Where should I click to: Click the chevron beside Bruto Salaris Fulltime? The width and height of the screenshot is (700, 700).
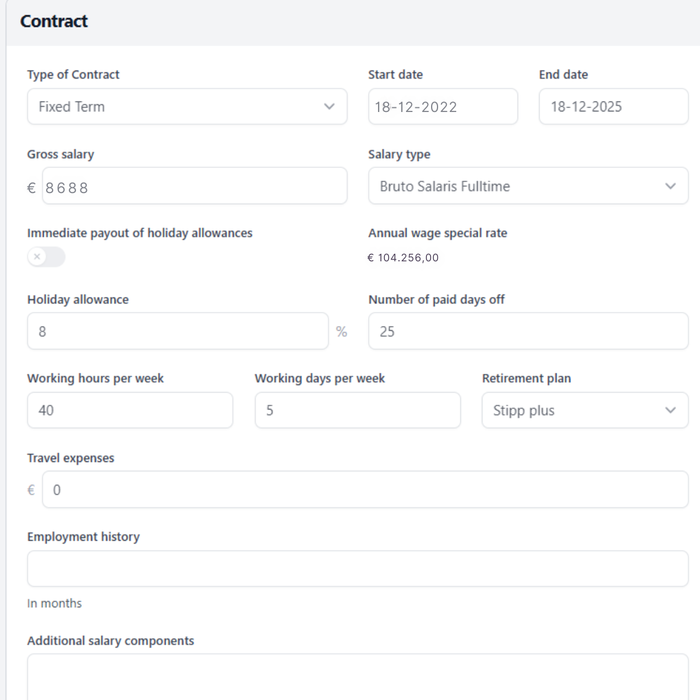click(670, 186)
